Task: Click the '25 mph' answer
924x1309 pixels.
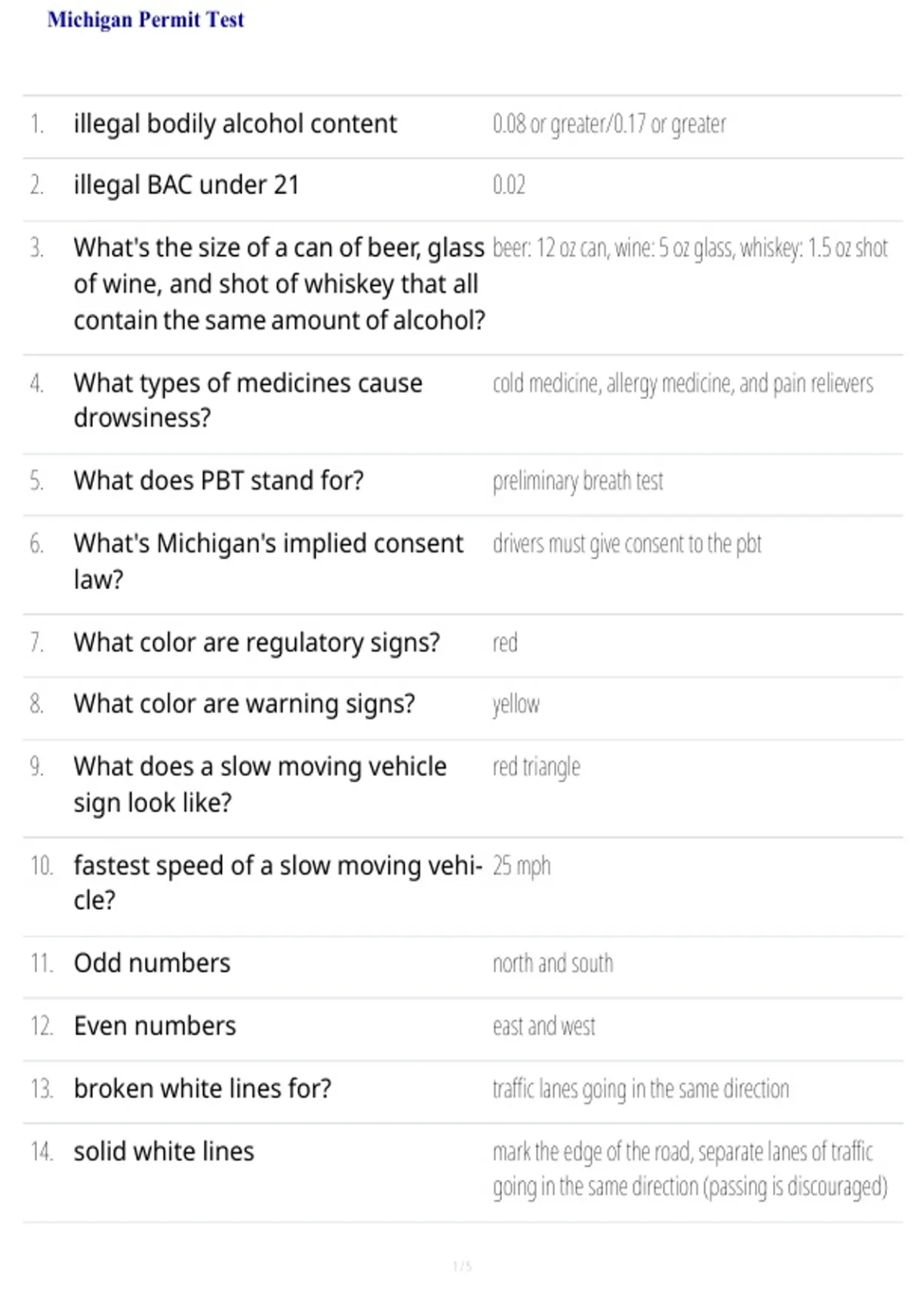Action: coord(521,866)
